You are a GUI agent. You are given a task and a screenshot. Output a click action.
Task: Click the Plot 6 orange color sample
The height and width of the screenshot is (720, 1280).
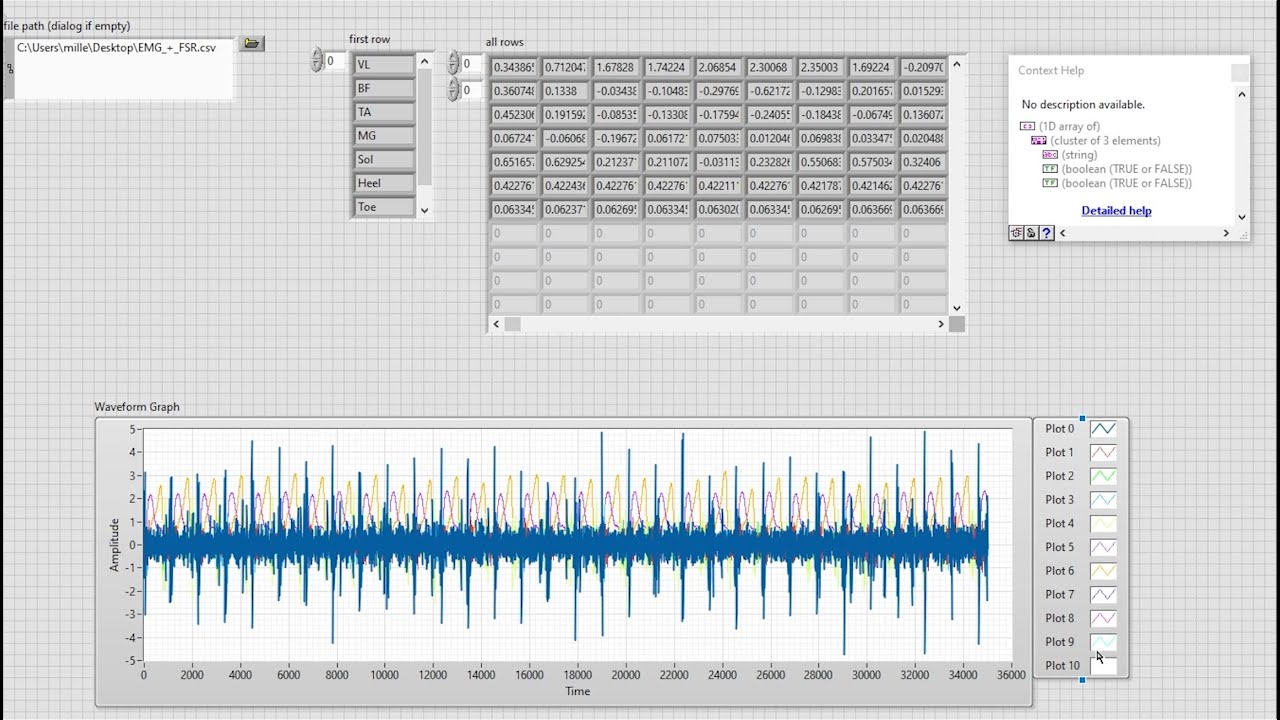[1103, 571]
